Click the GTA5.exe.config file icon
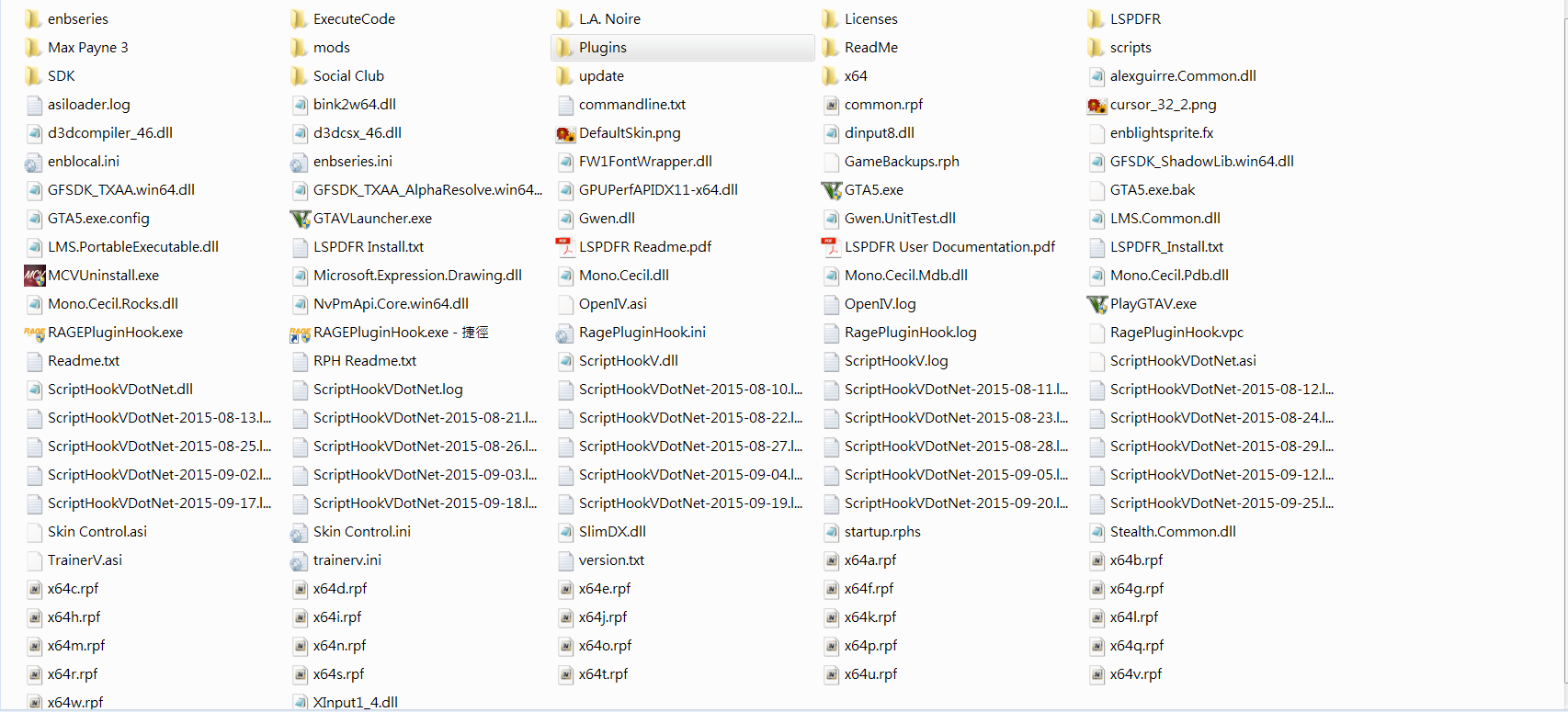This screenshot has height=712, width=1568. [34, 219]
